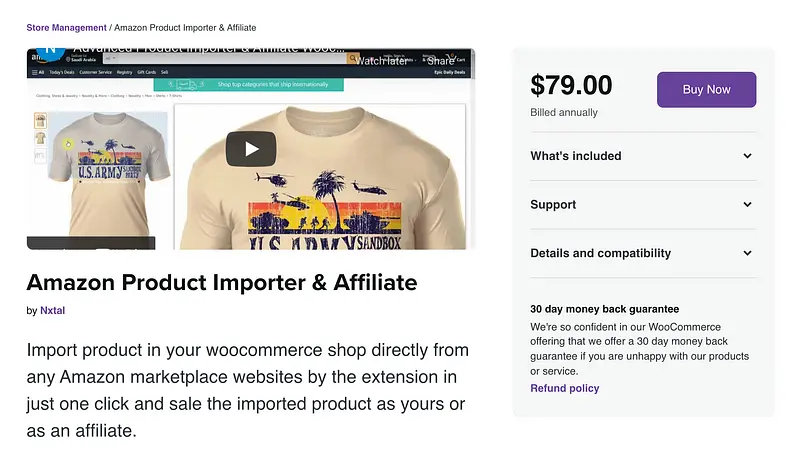Expand Details and compatibility chevron

click(x=747, y=253)
